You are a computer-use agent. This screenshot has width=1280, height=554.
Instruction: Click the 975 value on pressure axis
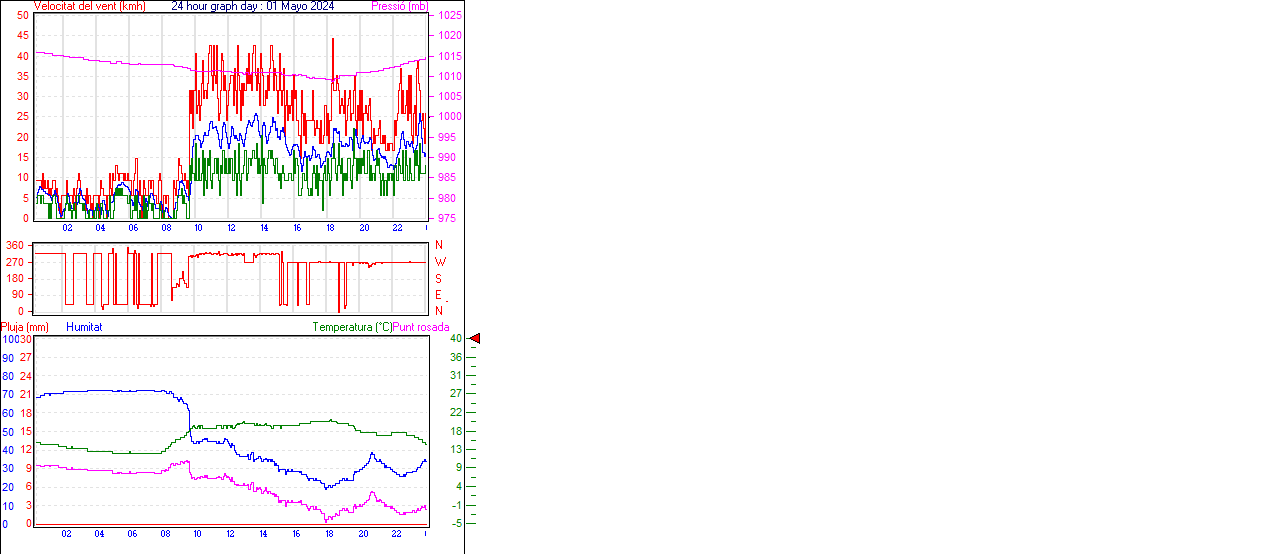point(446,218)
